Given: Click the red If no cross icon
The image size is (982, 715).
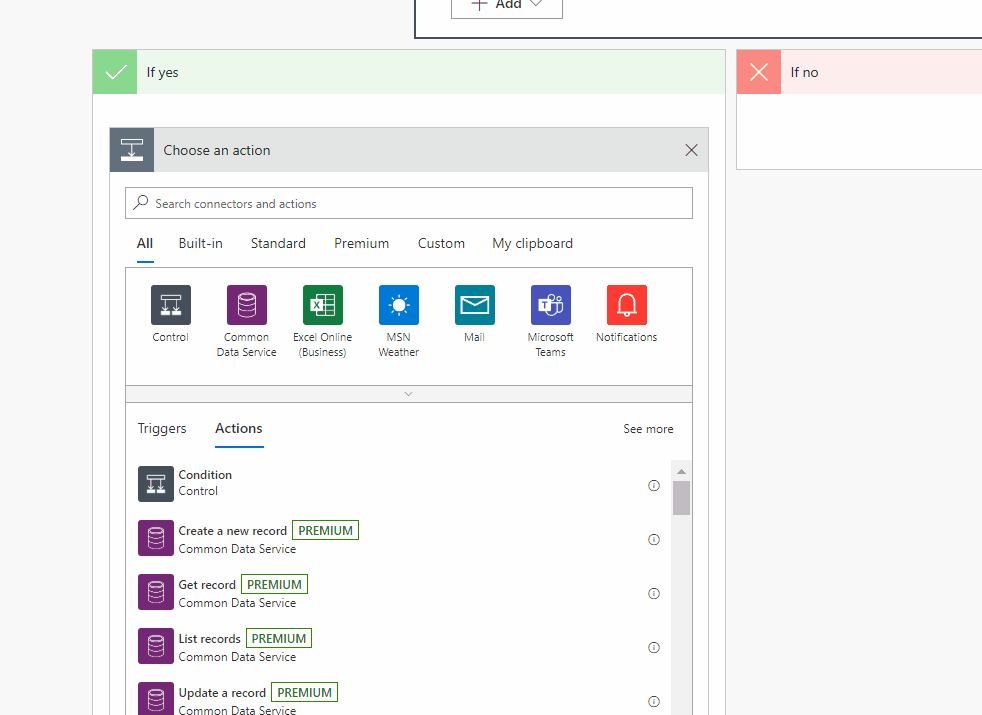Looking at the screenshot, I should [x=758, y=71].
